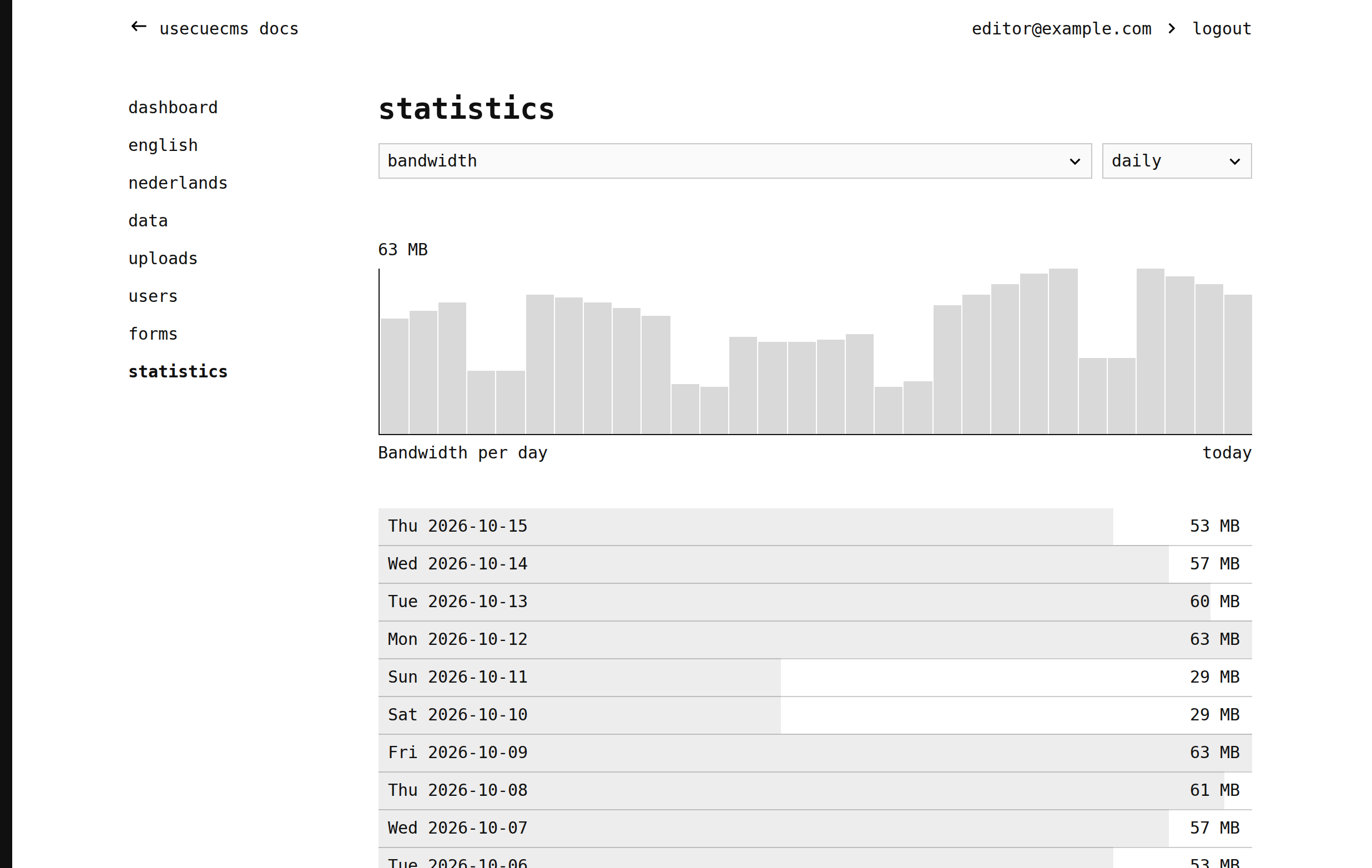This screenshot has width=1372, height=868.
Task: Open the nederlands section in sidebar
Action: coord(178,183)
